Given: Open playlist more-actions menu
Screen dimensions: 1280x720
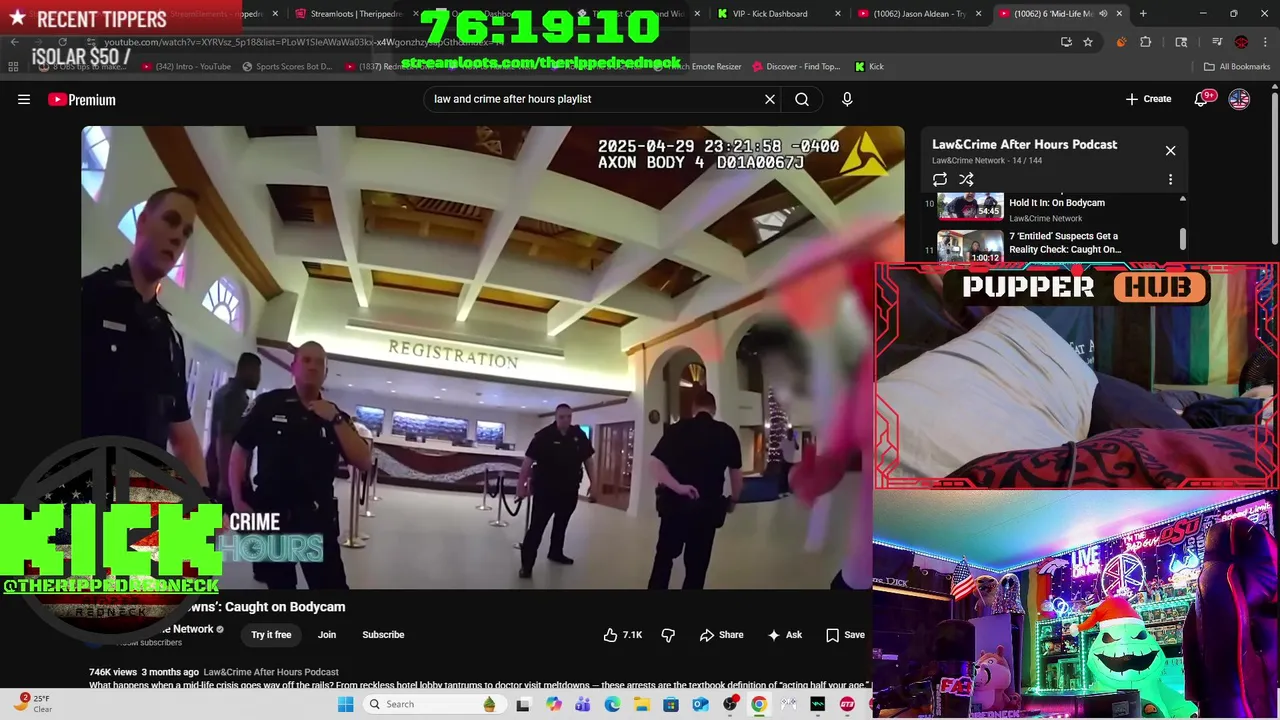Looking at the screenshot, I should [1170, 180].
